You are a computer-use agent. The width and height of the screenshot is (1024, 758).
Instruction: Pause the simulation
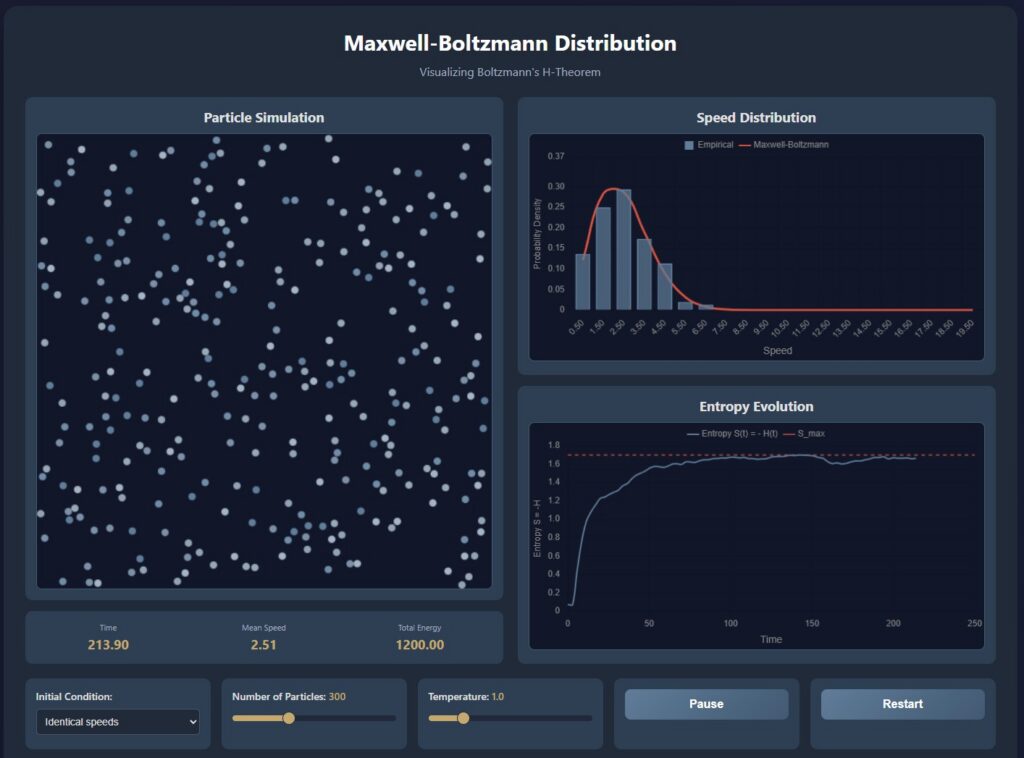(706, 704)
